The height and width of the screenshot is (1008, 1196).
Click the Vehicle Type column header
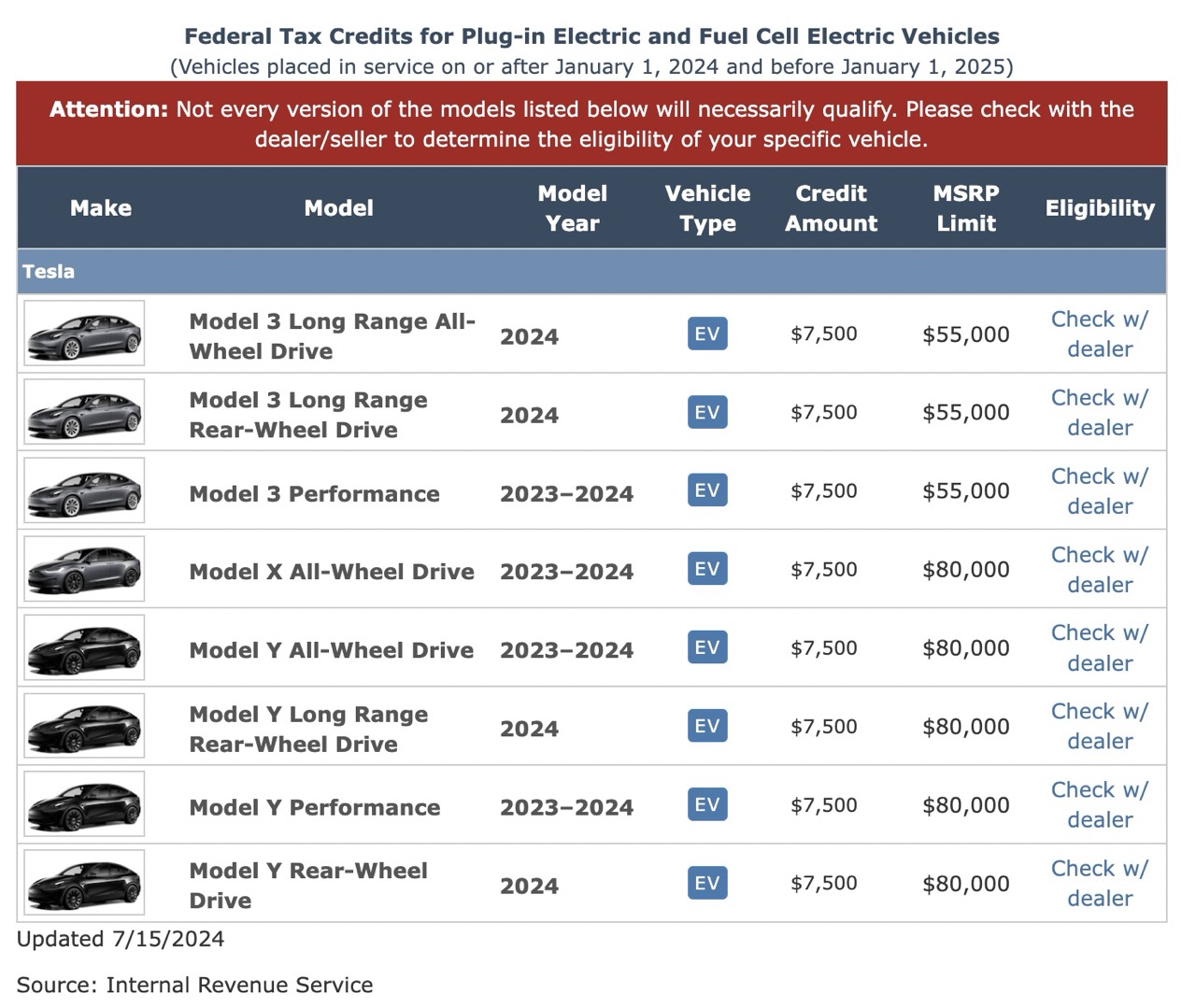(x=707, y=208)
